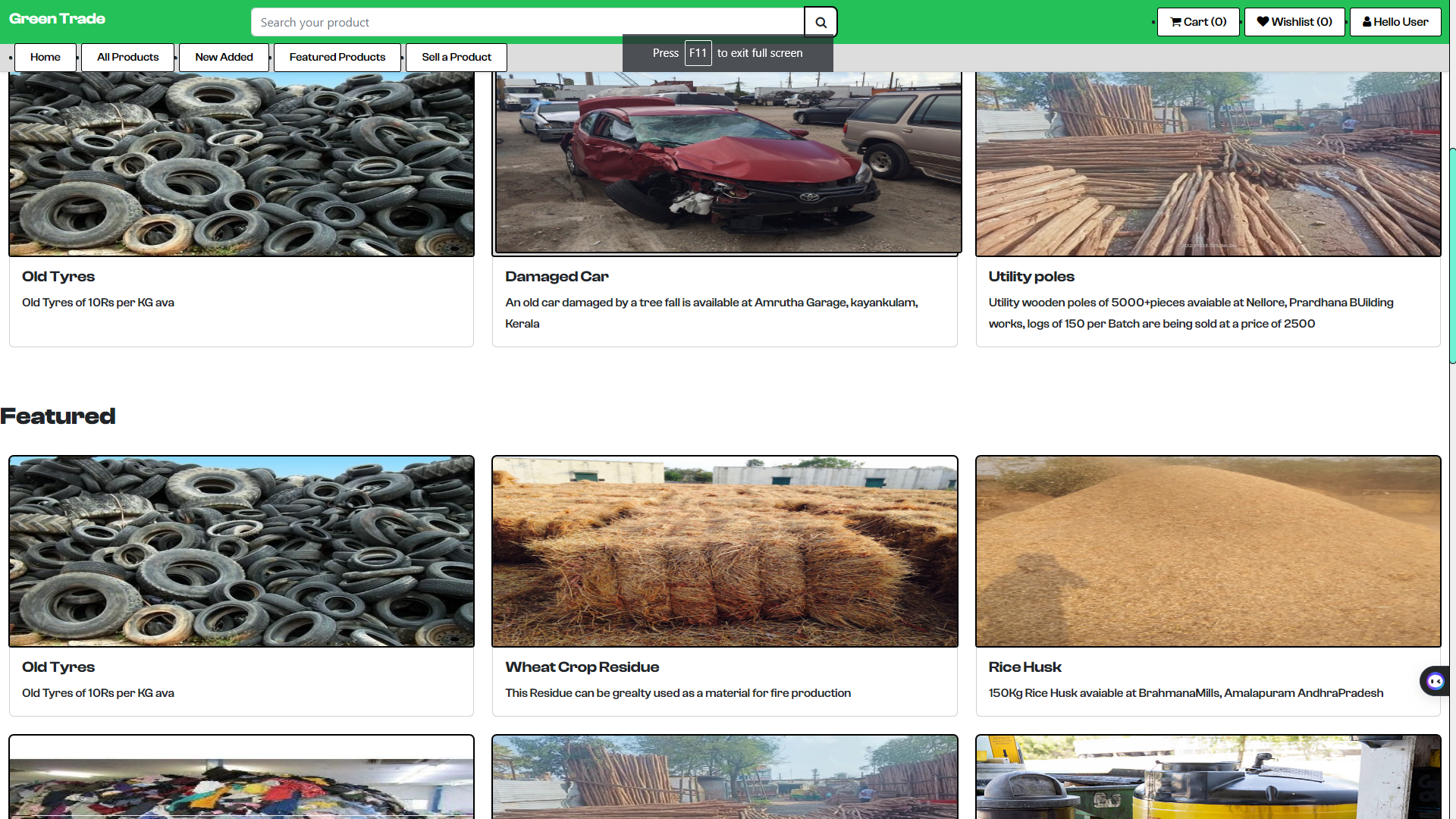Click Sell a Product button
This screenshot has height=819, width=1456.
[x=457, y=57]
